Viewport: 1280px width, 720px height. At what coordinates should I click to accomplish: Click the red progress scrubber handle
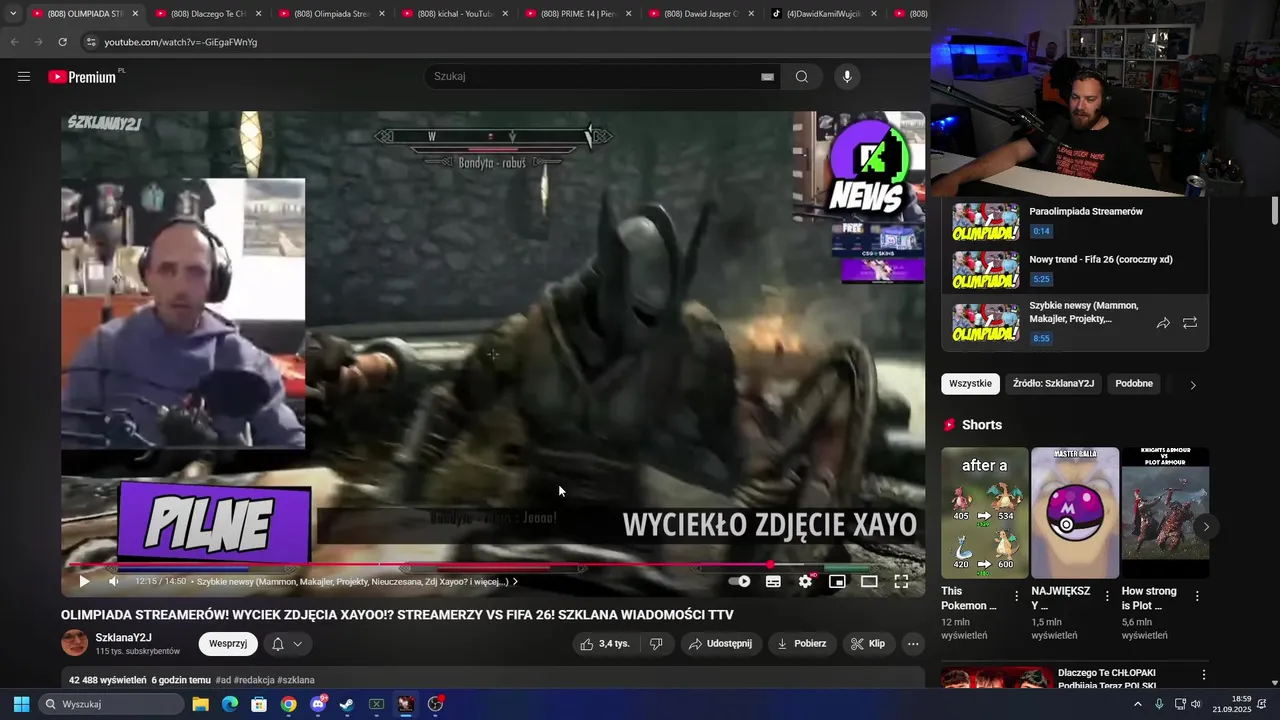770,565
